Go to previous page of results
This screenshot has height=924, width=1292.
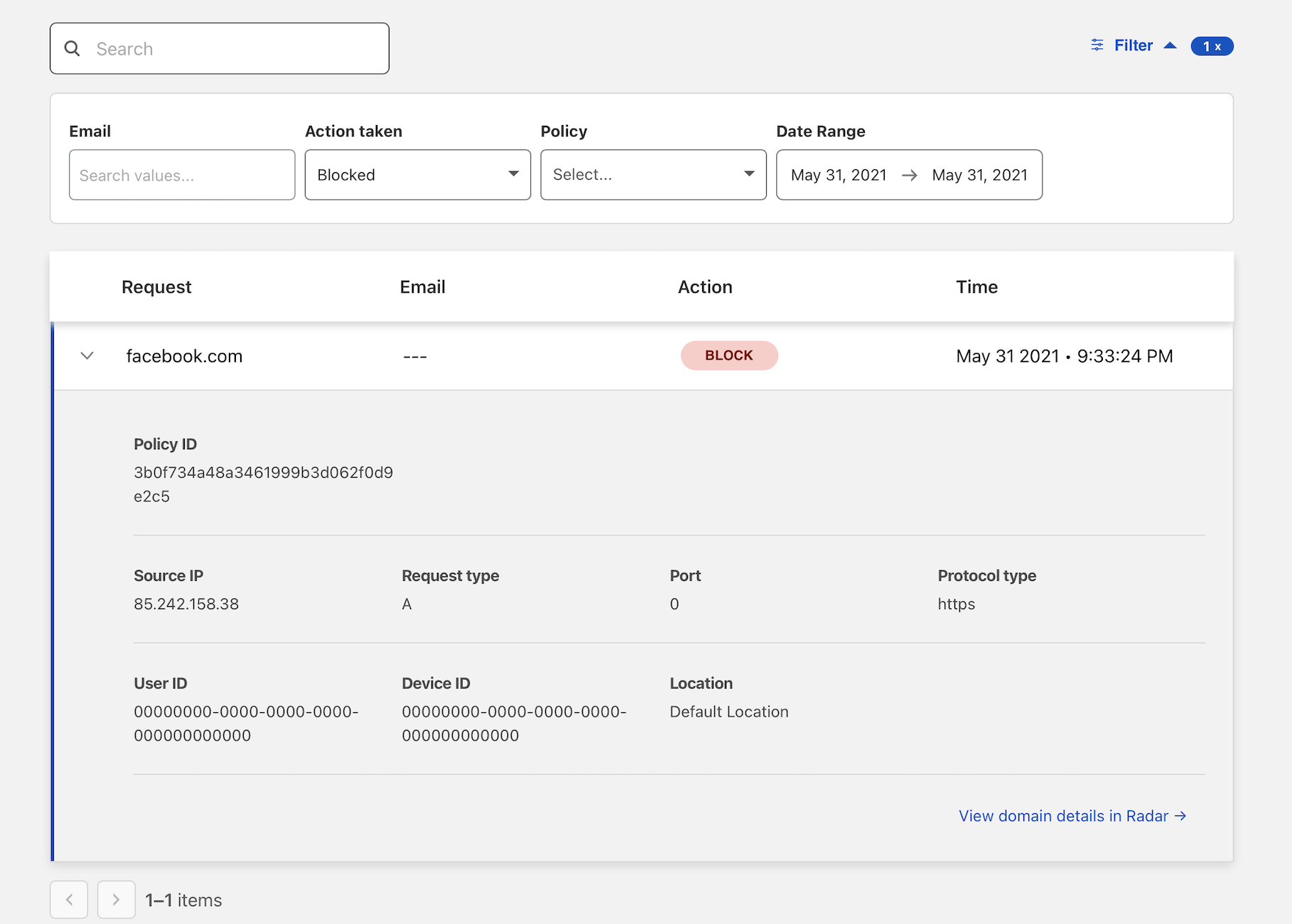69,900
